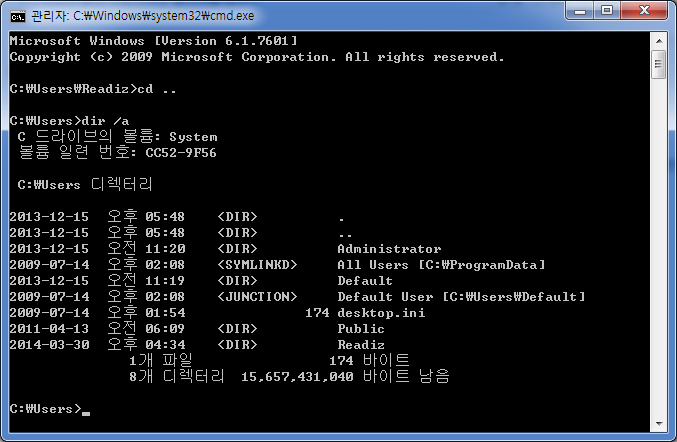Minimize the command prompt window
This screenshot has width=677, height=442.
[x=579, y=10]
